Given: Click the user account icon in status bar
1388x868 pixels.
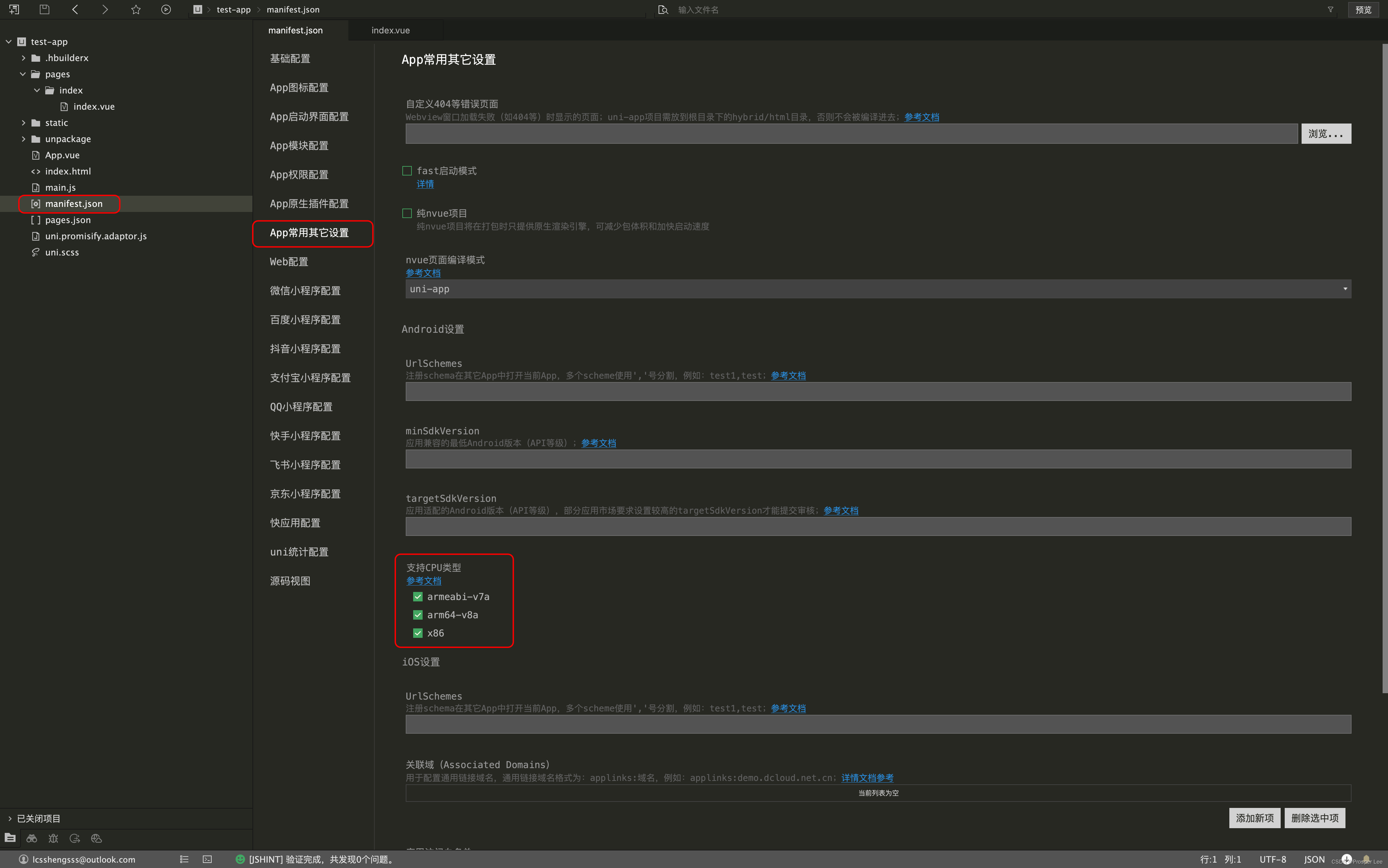Looking at the screenshot, I should [x=24, y=859].
